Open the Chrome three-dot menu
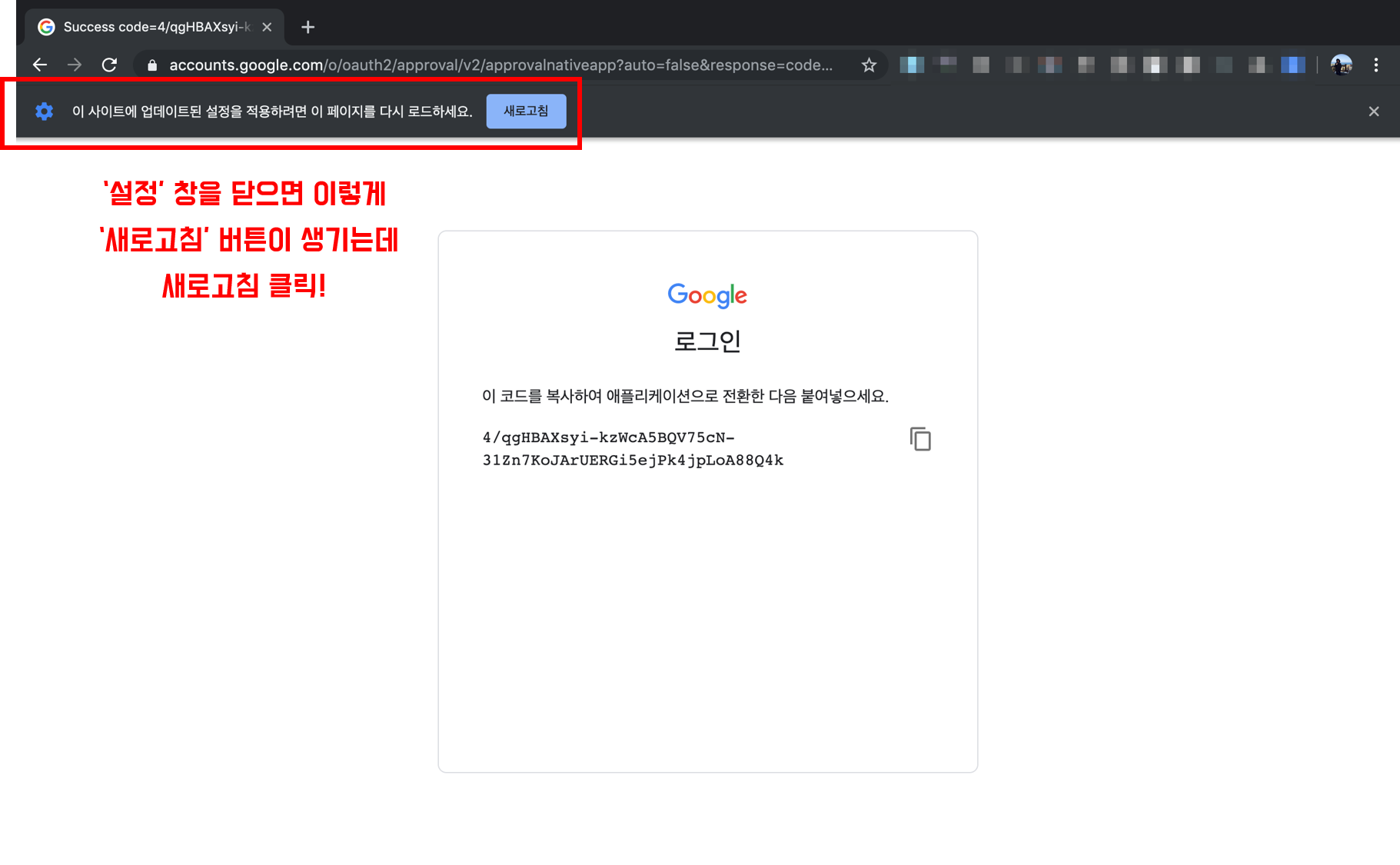1400x865 pixels. pos(1376,65)
